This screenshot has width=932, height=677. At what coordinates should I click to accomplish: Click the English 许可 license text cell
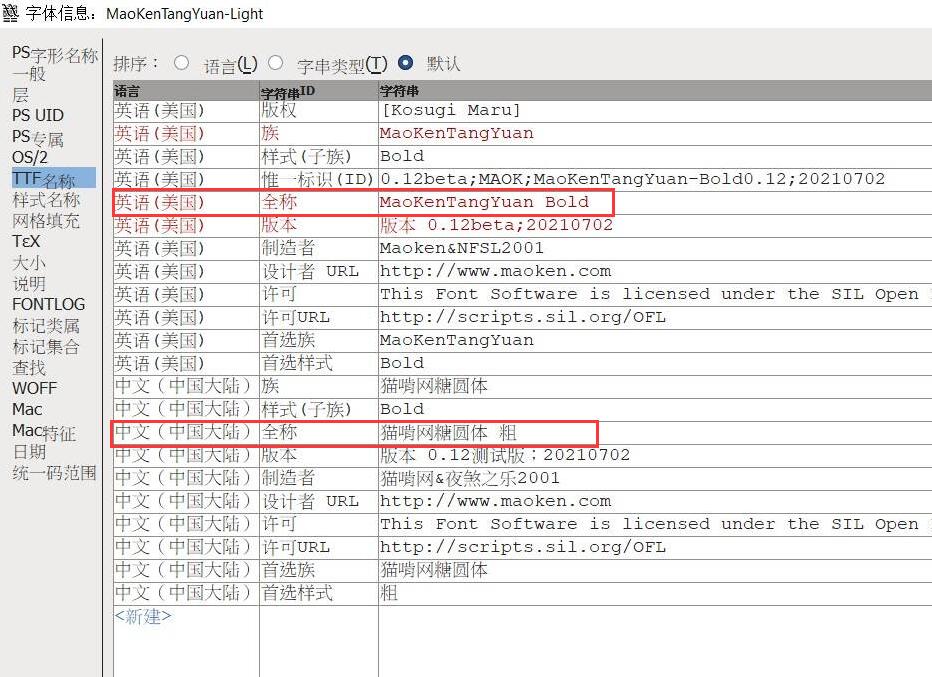pos(655,294)
